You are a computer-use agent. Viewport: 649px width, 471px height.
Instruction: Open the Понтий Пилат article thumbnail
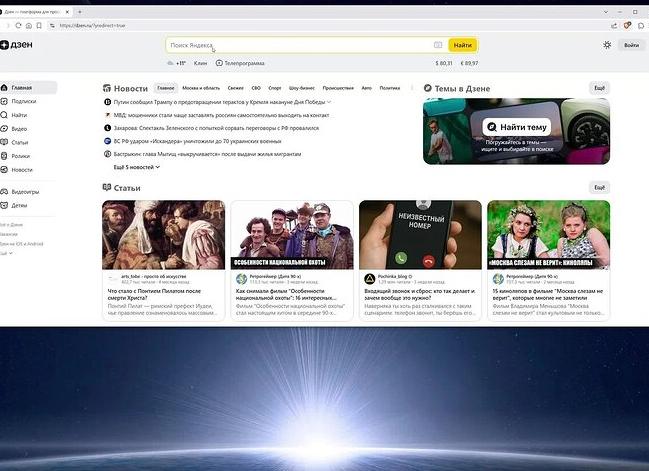pyautogui.click(x=163, y=235)
